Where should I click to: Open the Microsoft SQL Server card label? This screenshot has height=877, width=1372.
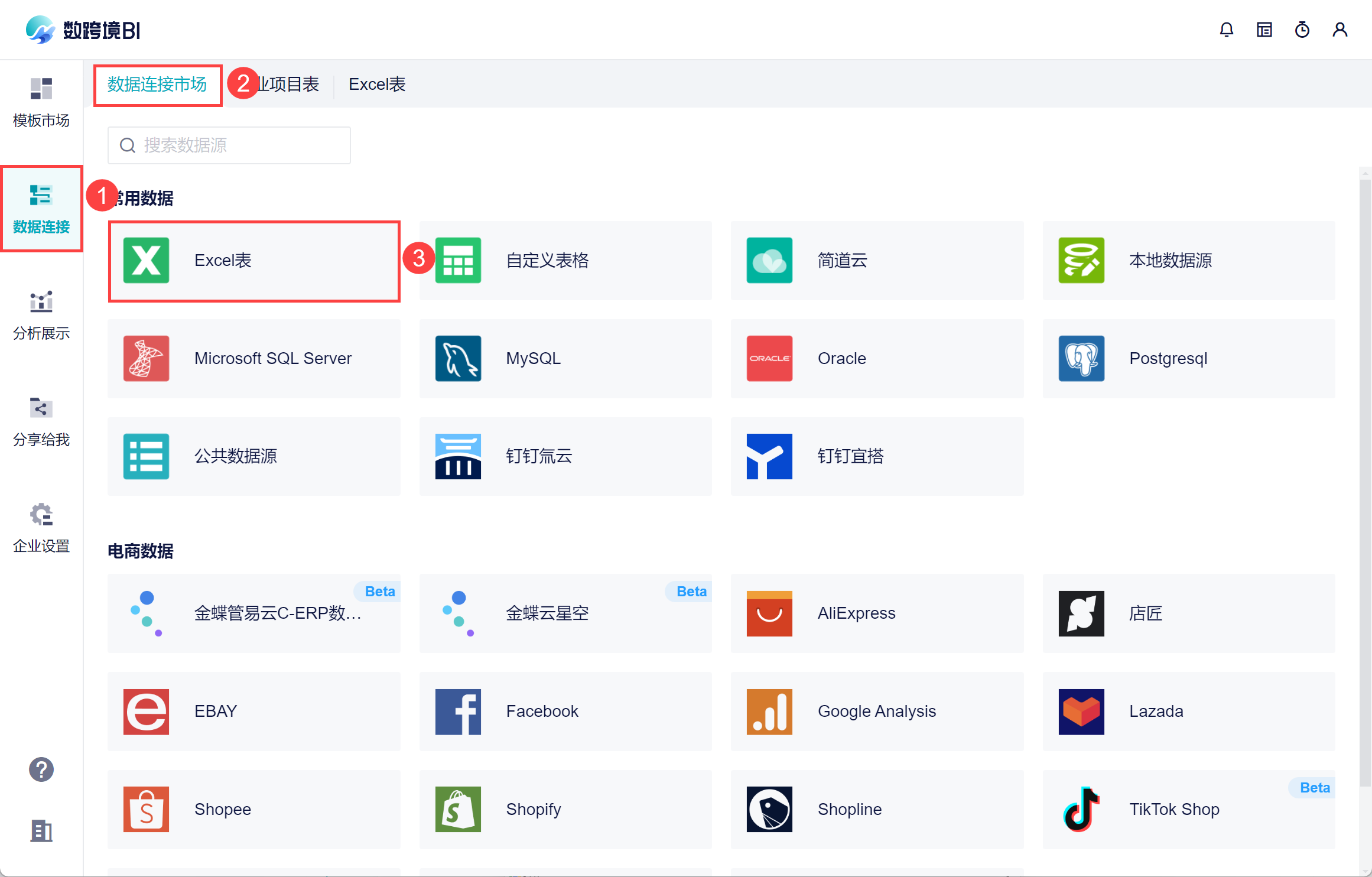pos(273,359)
